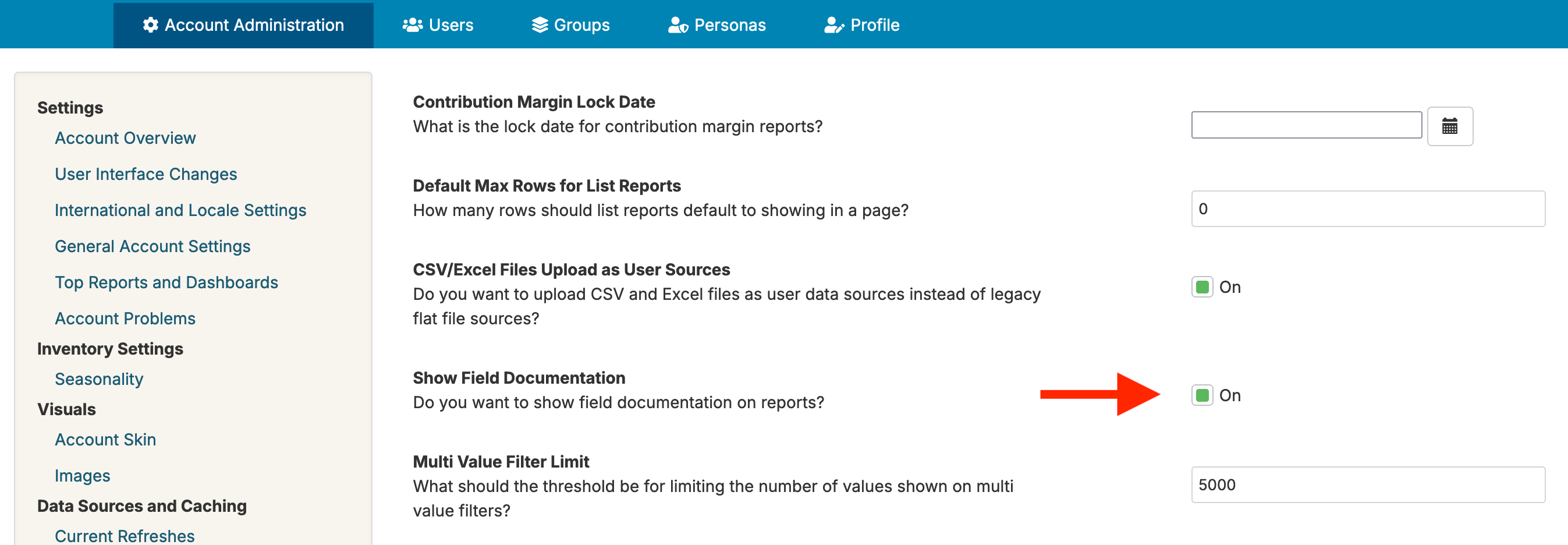
Task: Open User Interface Changes link
Action: pos(146,174)
